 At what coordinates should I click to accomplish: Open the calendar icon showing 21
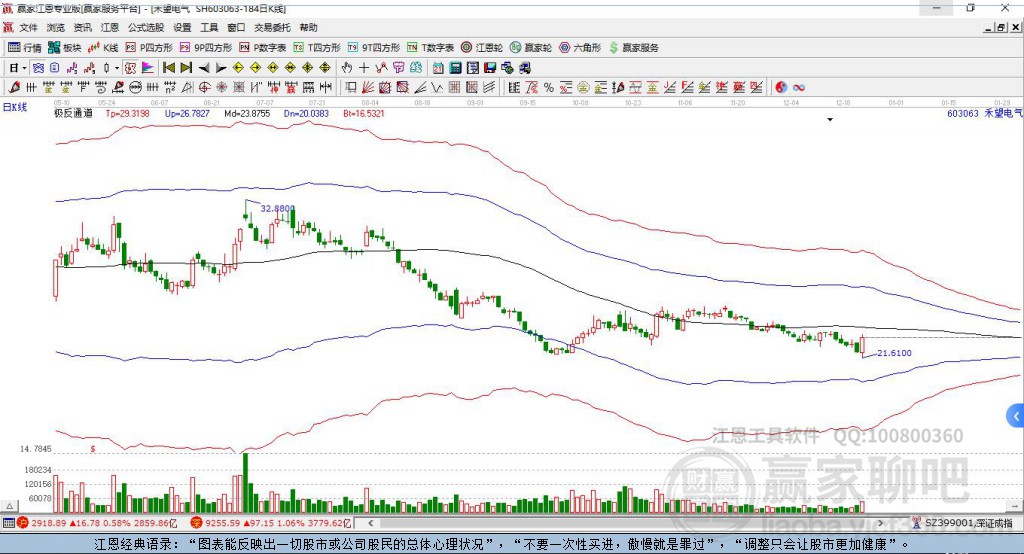click(x=438, y=68)
